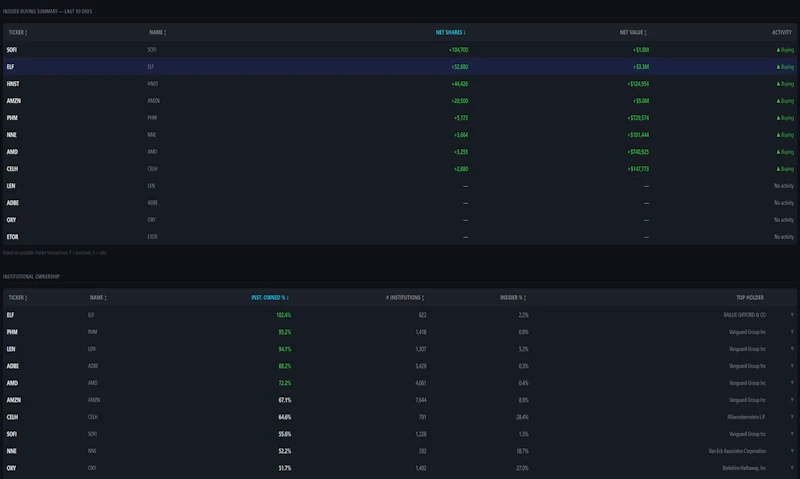Click Alliancebernstein L.P. top holder
The height and width of the screenshot is (479, 800).
746,417
